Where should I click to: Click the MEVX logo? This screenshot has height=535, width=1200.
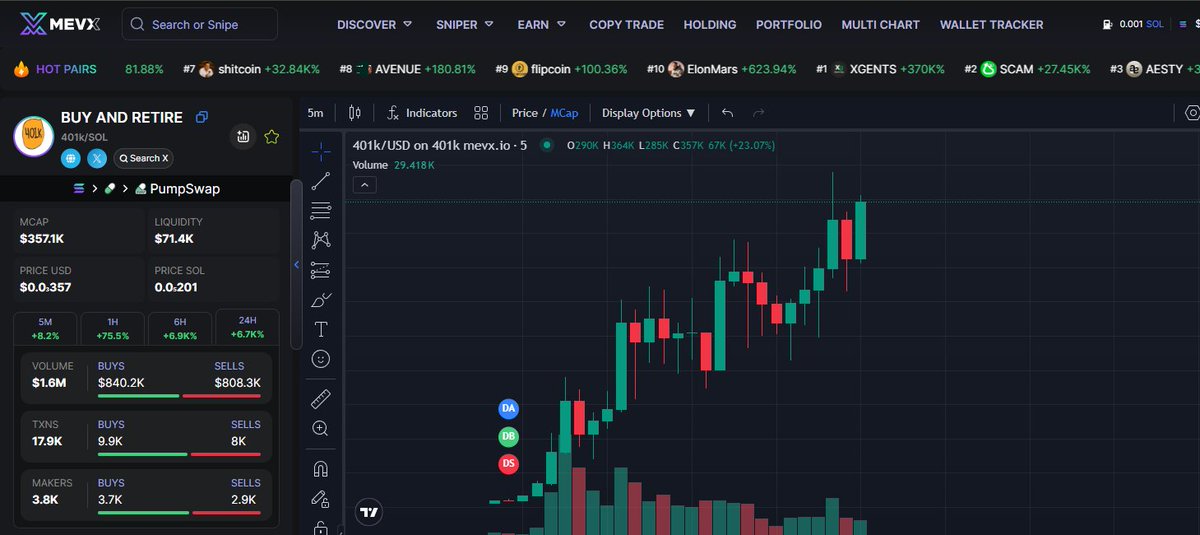pos(60,24)
